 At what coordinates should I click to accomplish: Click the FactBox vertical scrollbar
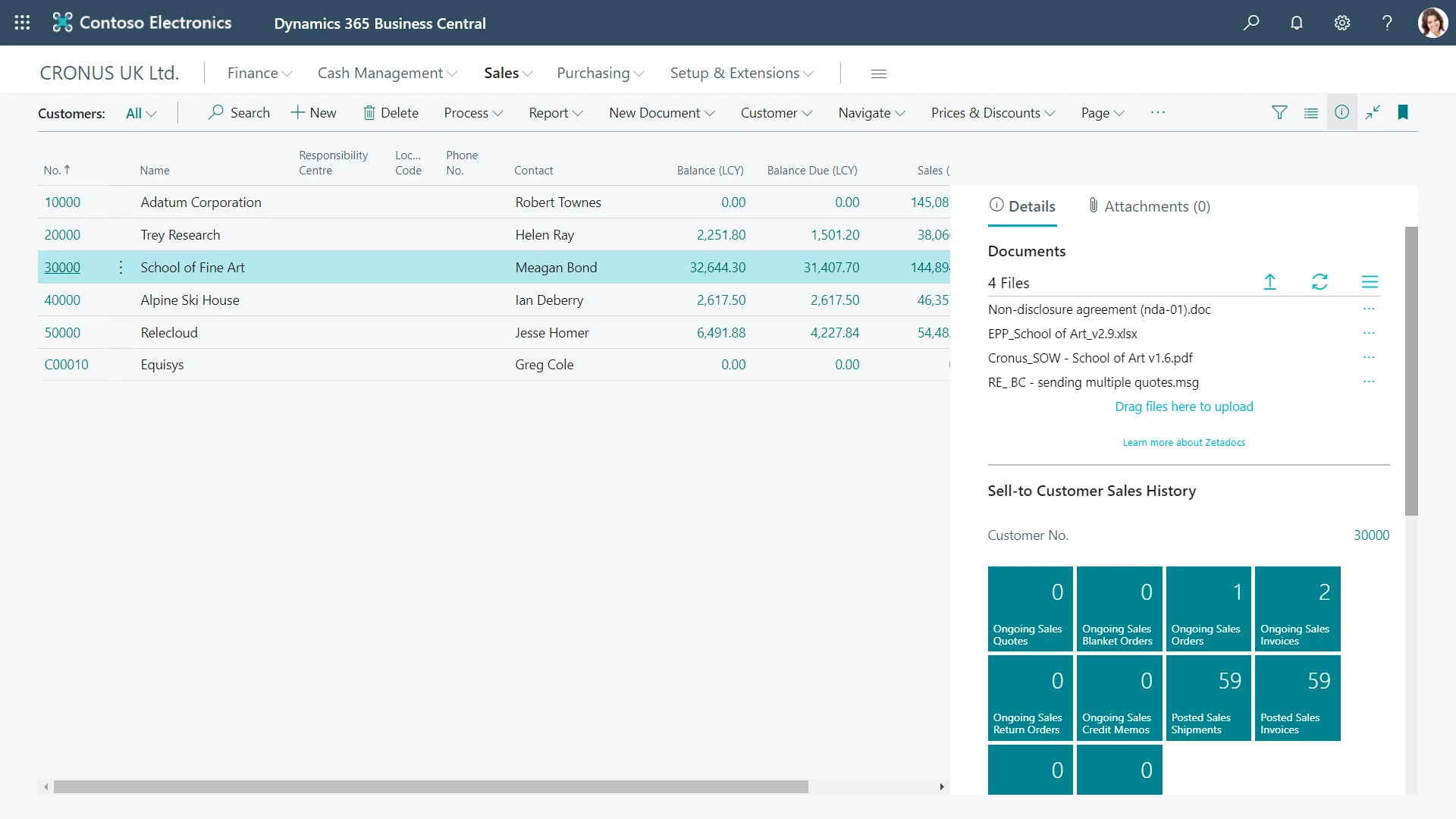1411,372
